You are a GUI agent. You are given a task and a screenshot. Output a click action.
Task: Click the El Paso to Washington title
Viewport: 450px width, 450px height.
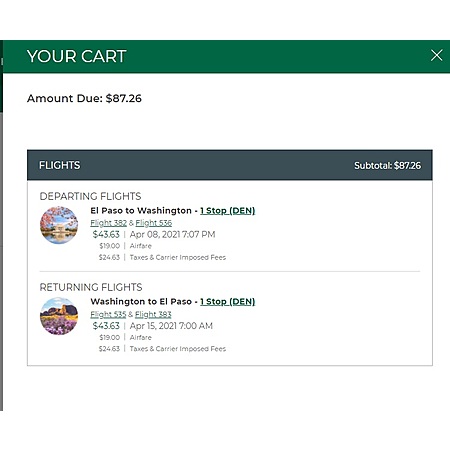tap(141, 211)
